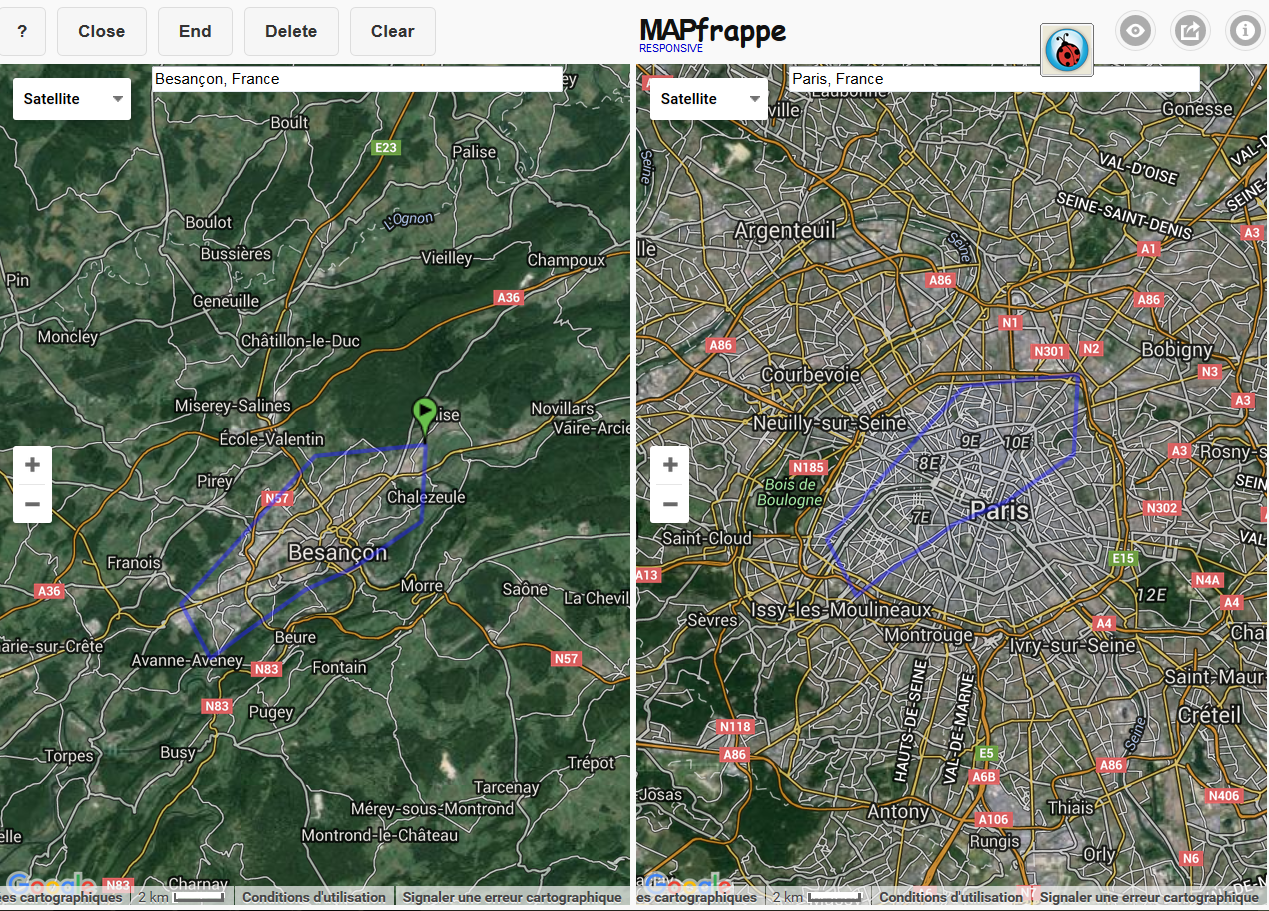Click the Close shape button
Image resolution: width=1269 pixels, height=911 pixels.
click(102, 31)
